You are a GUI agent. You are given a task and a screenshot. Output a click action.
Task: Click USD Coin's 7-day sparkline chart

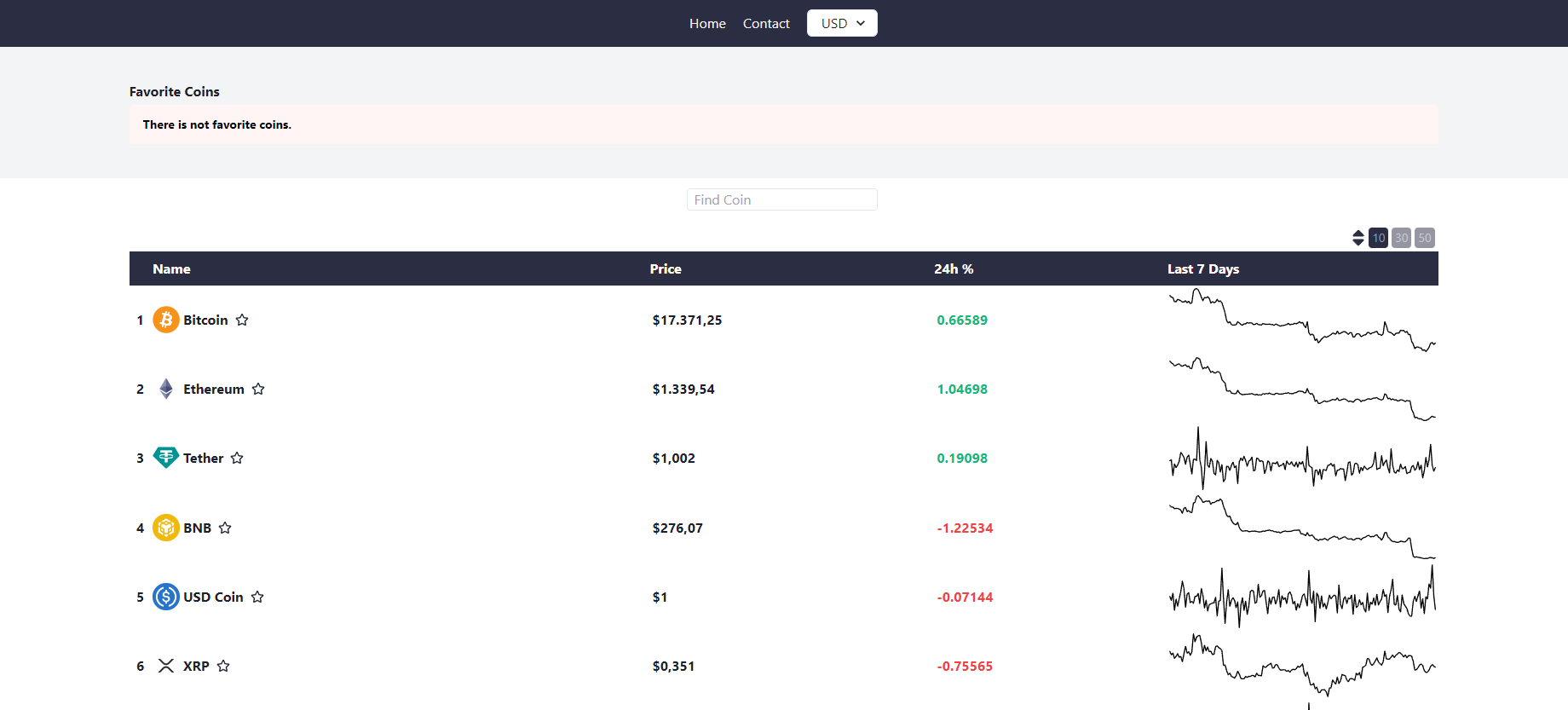[1302, 597]
